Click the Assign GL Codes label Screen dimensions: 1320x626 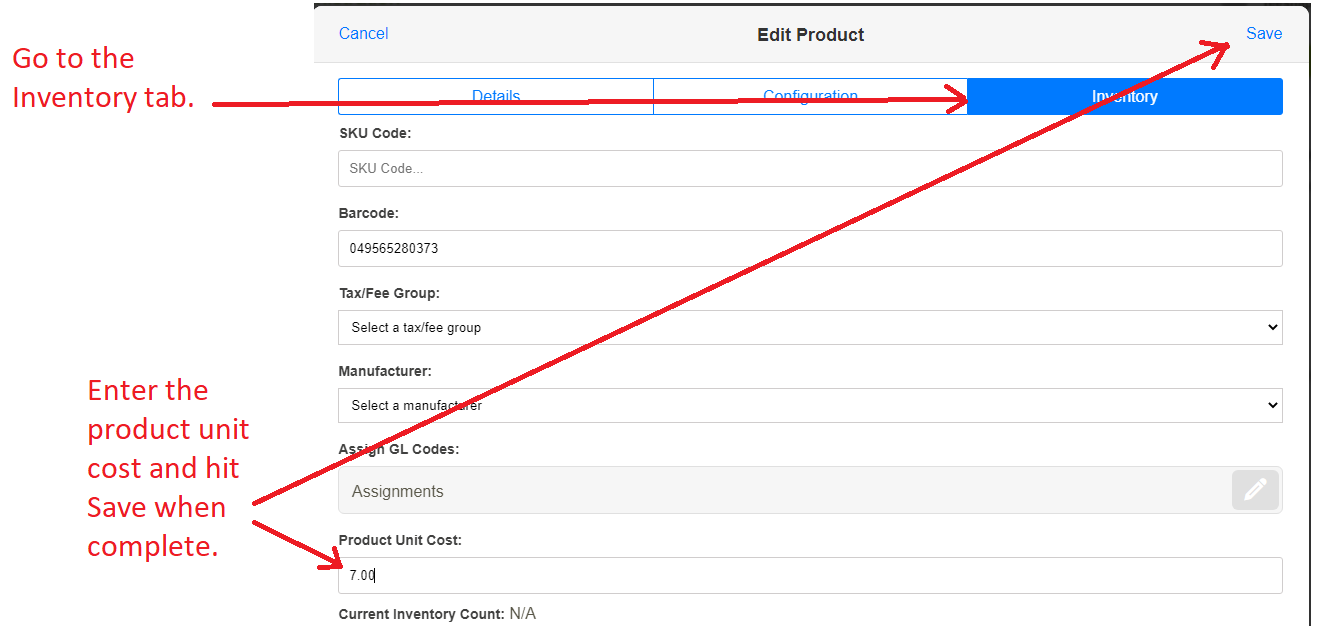(x=399, y=449)
